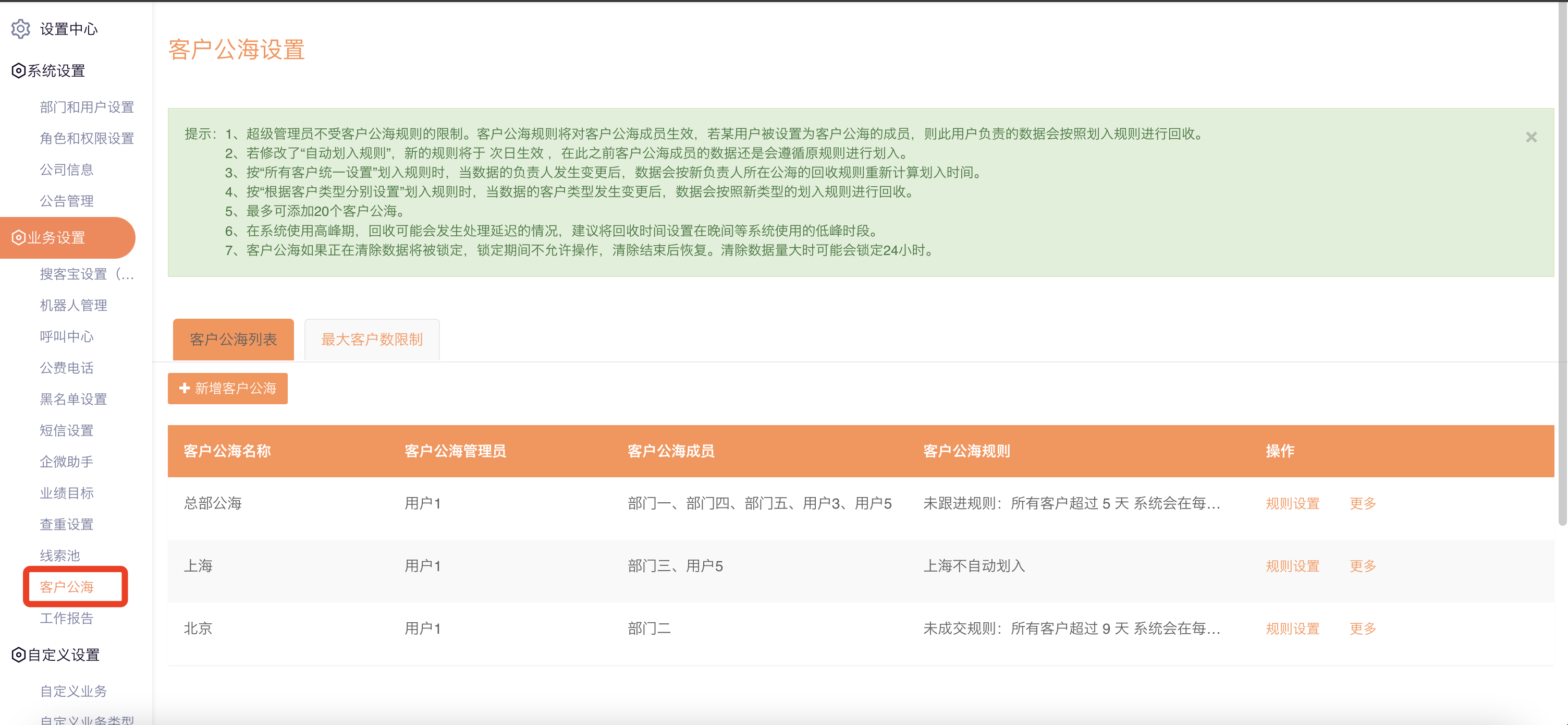The width and height of the screenshot is (1568, 725).
Task: Select 客户公海 in the sidebar
Action: tap(66, 587)
